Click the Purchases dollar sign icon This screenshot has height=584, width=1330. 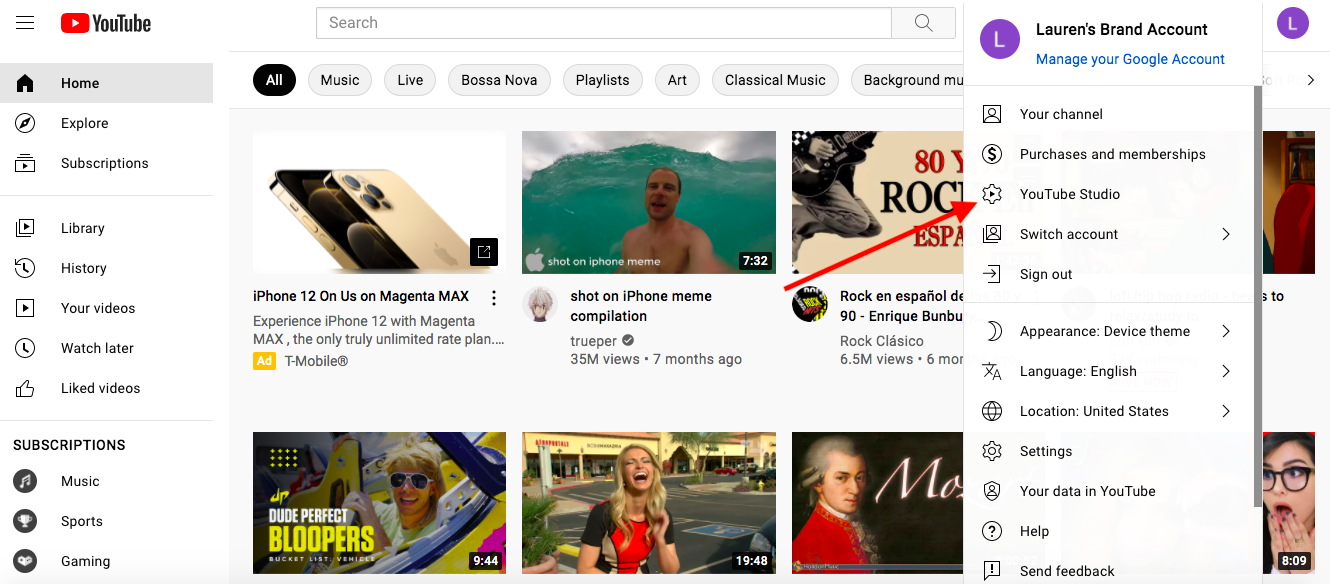pyautogui.click(x=992, y=154)
